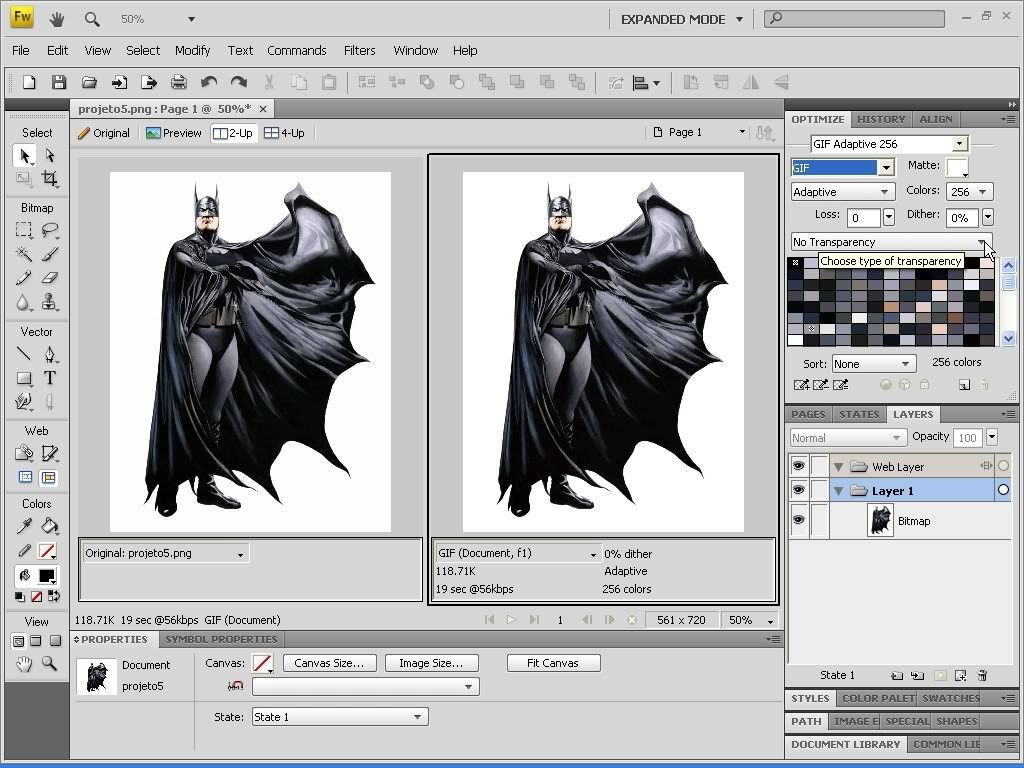The width and height of the screenshot is (1024, 768).
Task: Select the Slice tool
Action: pyautogui.click(x=50, y=453)
